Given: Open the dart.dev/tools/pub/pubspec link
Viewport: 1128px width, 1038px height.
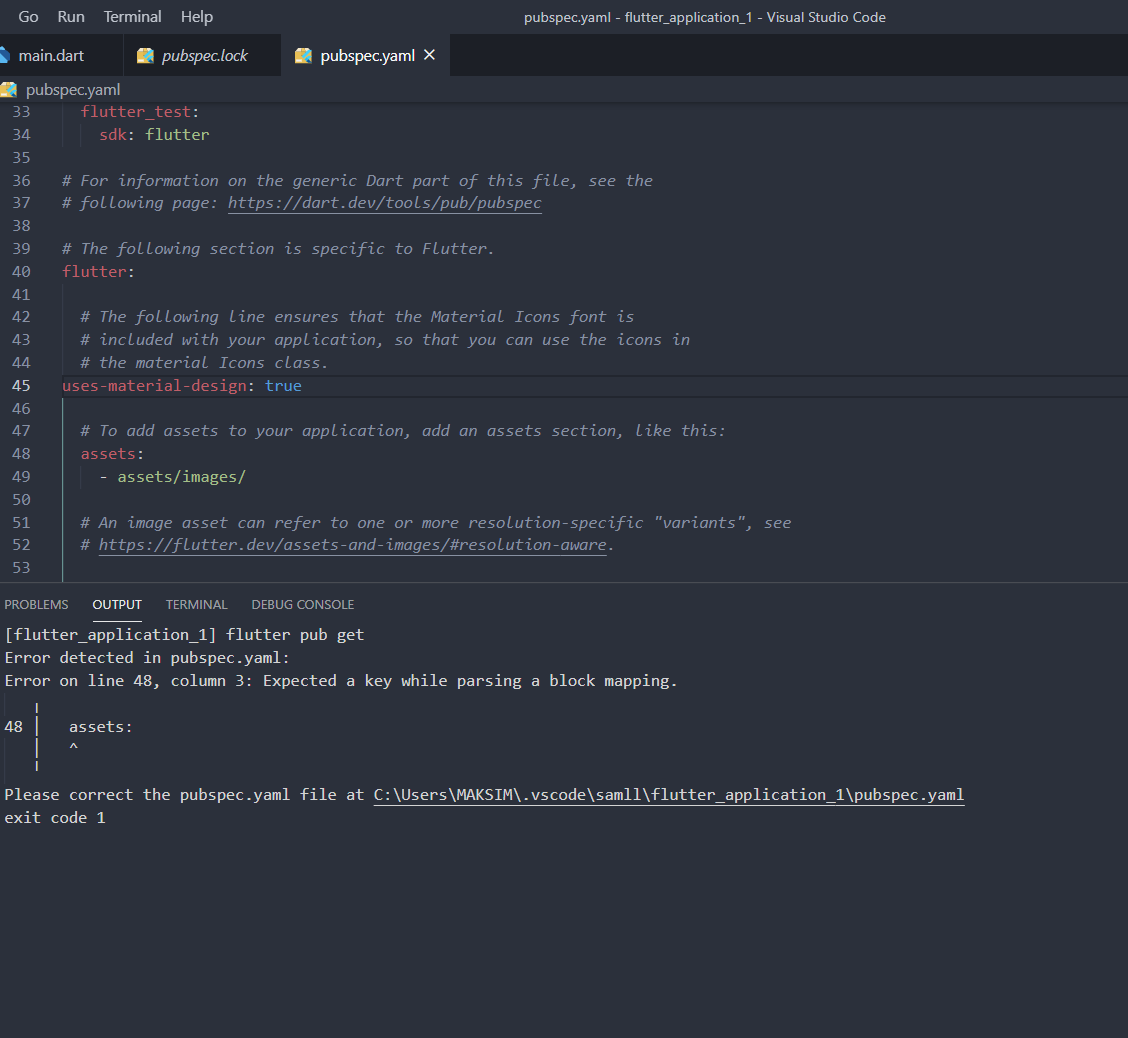Looking at the screenshot, I should [385, 203].
